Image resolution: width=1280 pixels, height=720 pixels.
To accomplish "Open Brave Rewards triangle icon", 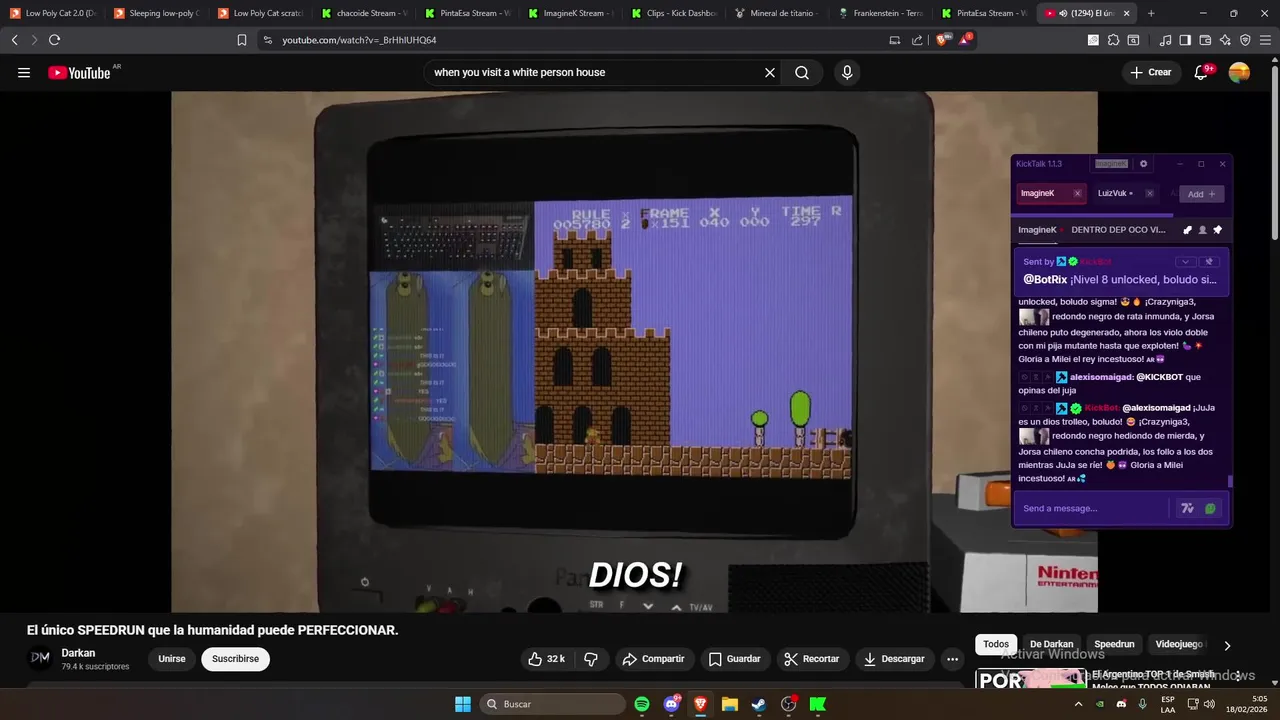I will click(965, 40).
